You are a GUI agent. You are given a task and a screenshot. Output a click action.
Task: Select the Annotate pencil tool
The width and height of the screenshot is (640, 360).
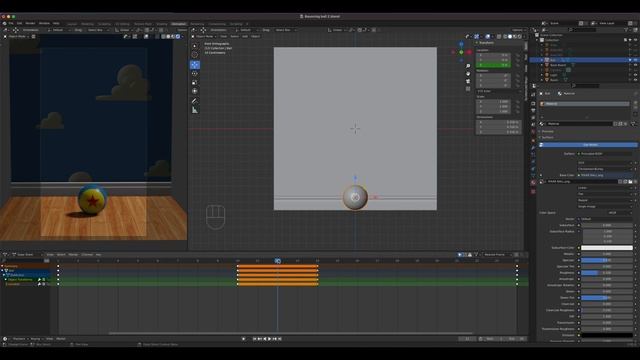pos(195,101)
